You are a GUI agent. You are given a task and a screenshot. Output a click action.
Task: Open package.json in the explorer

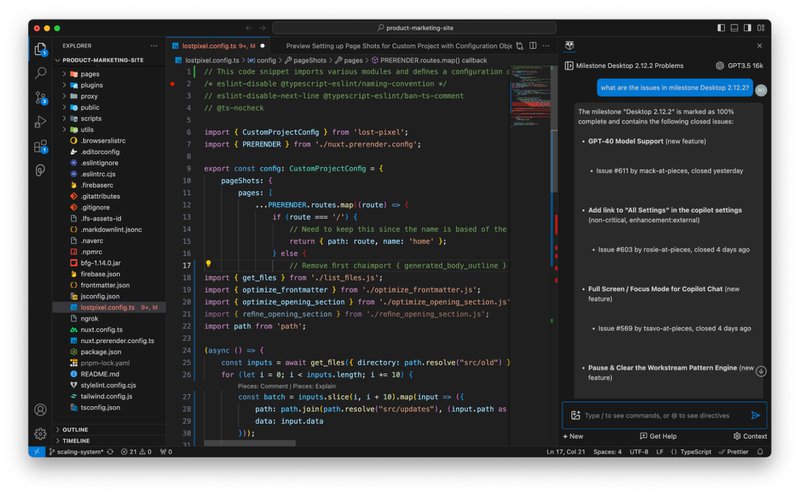[101, 352]
